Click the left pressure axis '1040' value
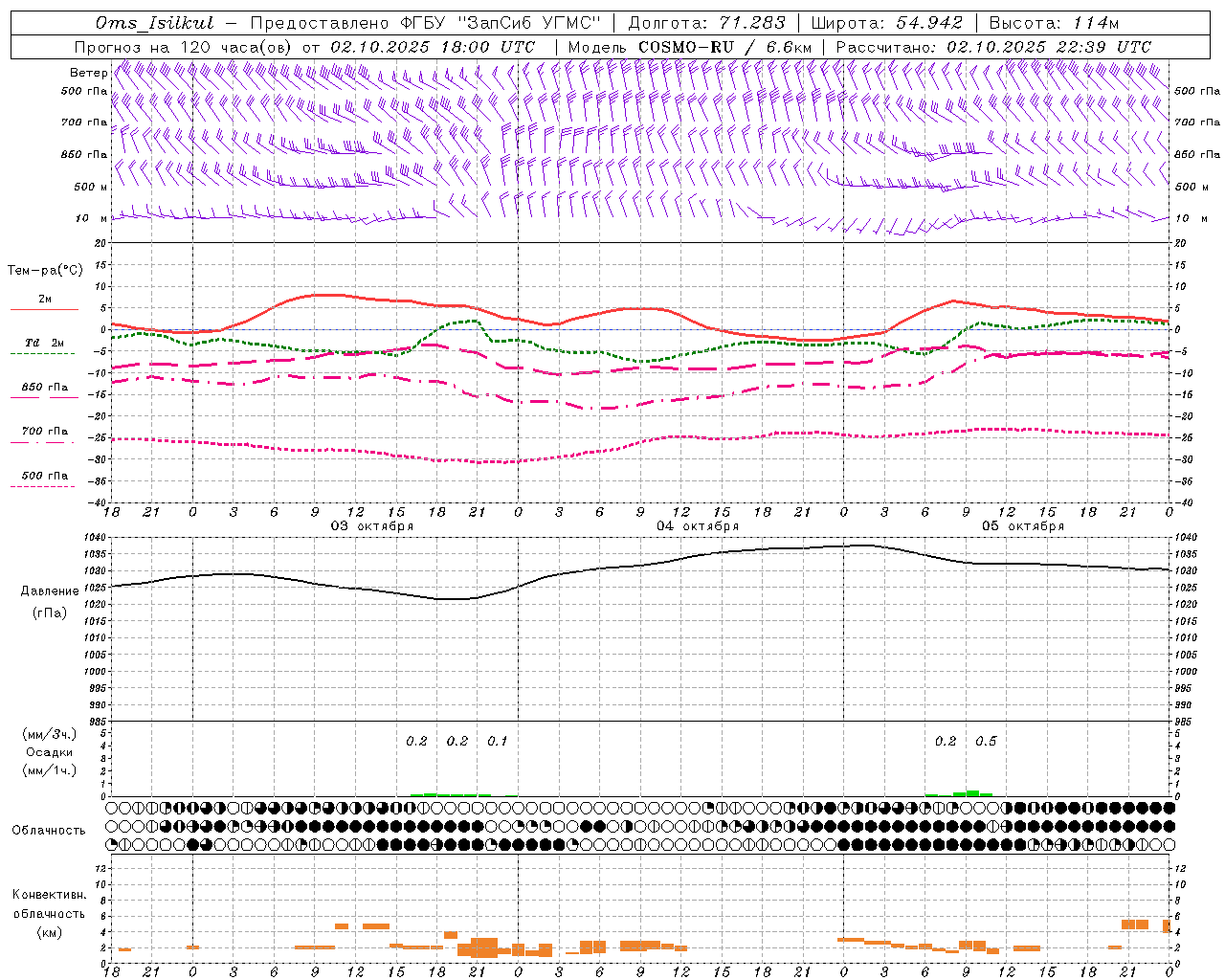The width and height of the screenshot is (1225, 980). click(97, 538)
